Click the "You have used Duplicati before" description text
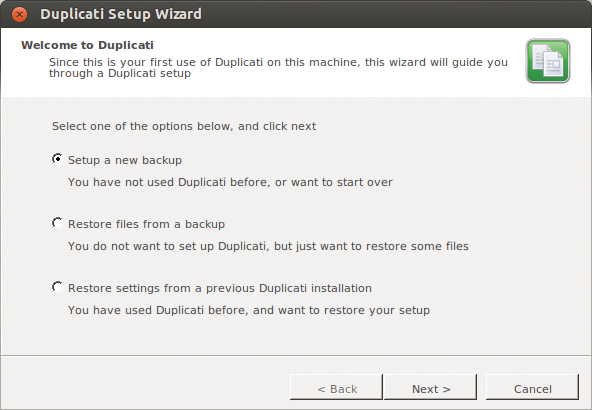 (249, 310)
